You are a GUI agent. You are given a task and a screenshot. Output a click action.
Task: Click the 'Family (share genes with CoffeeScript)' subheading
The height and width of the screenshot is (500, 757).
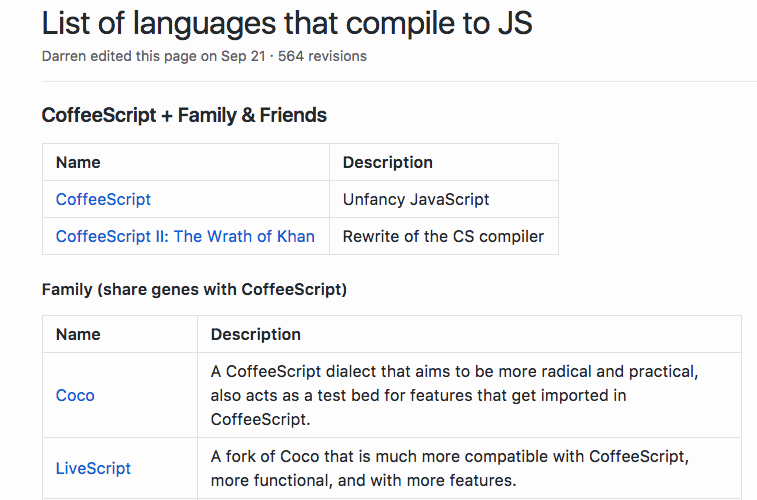click(x=194, y=290)
